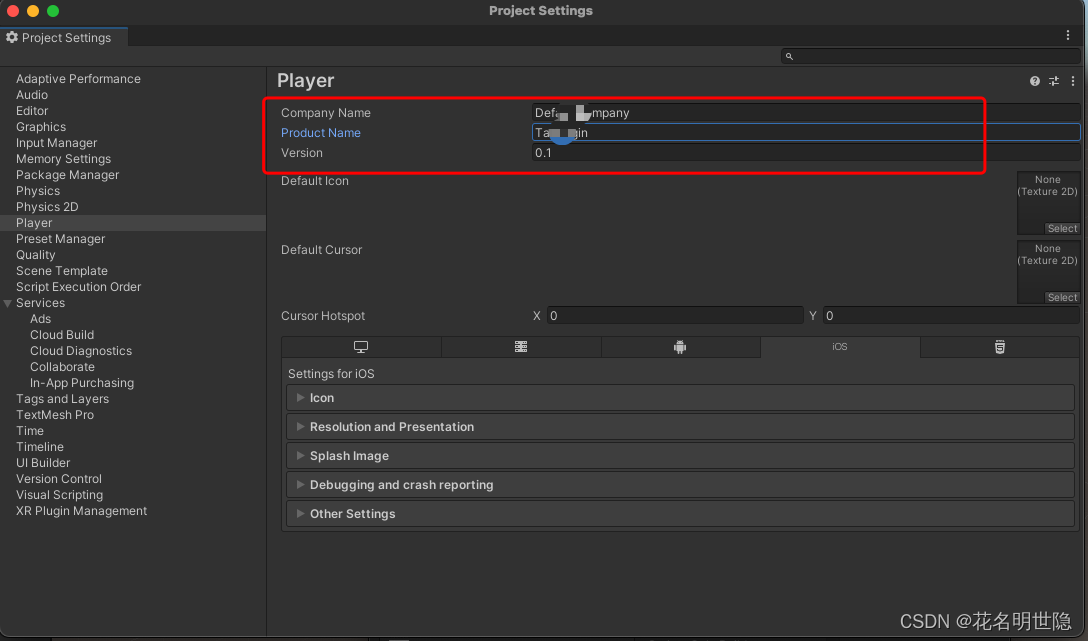
Task: Select the Android platform settings icon
Action: tap(680, 346)
